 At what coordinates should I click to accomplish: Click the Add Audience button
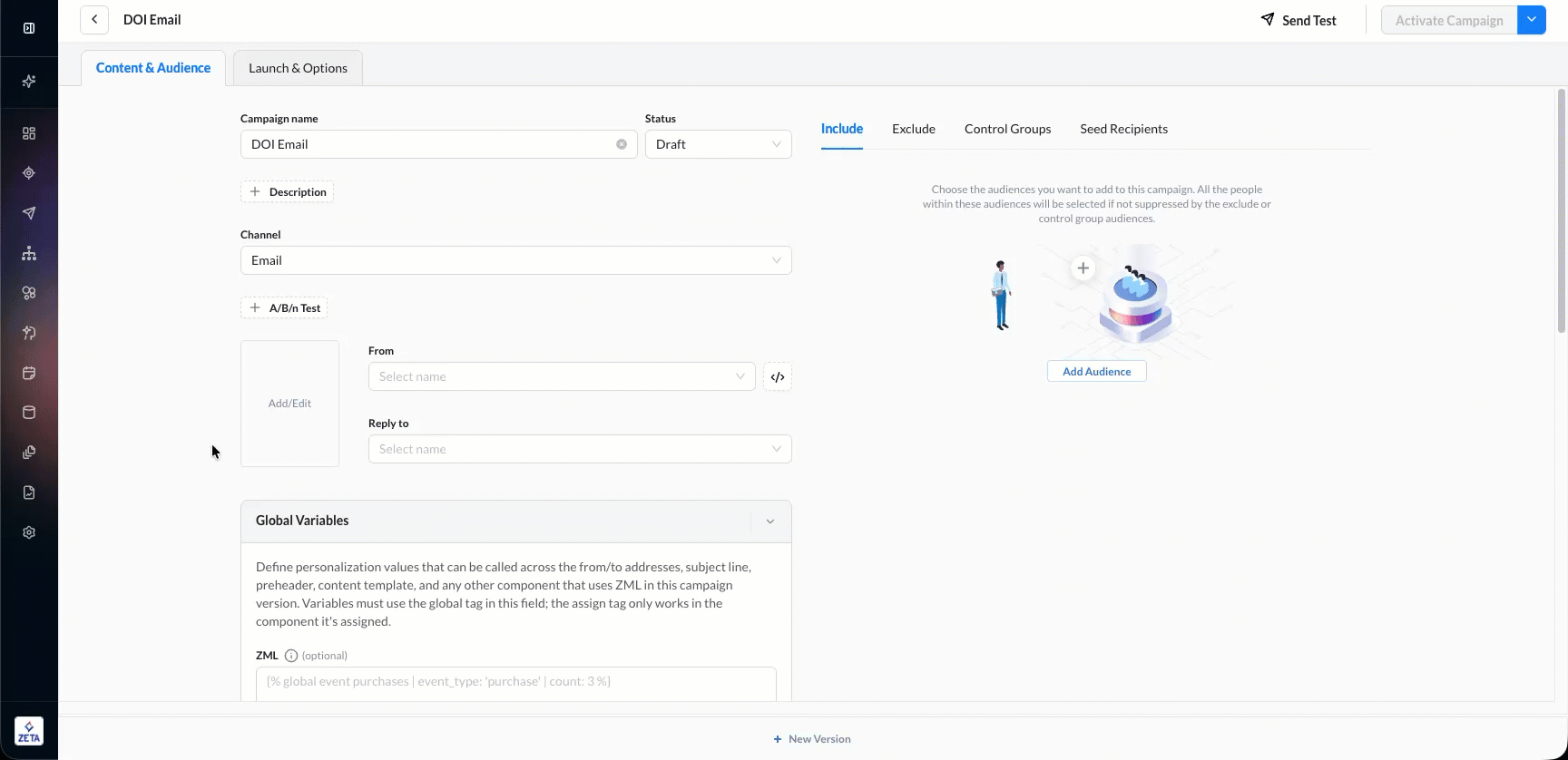point(1096,372)
